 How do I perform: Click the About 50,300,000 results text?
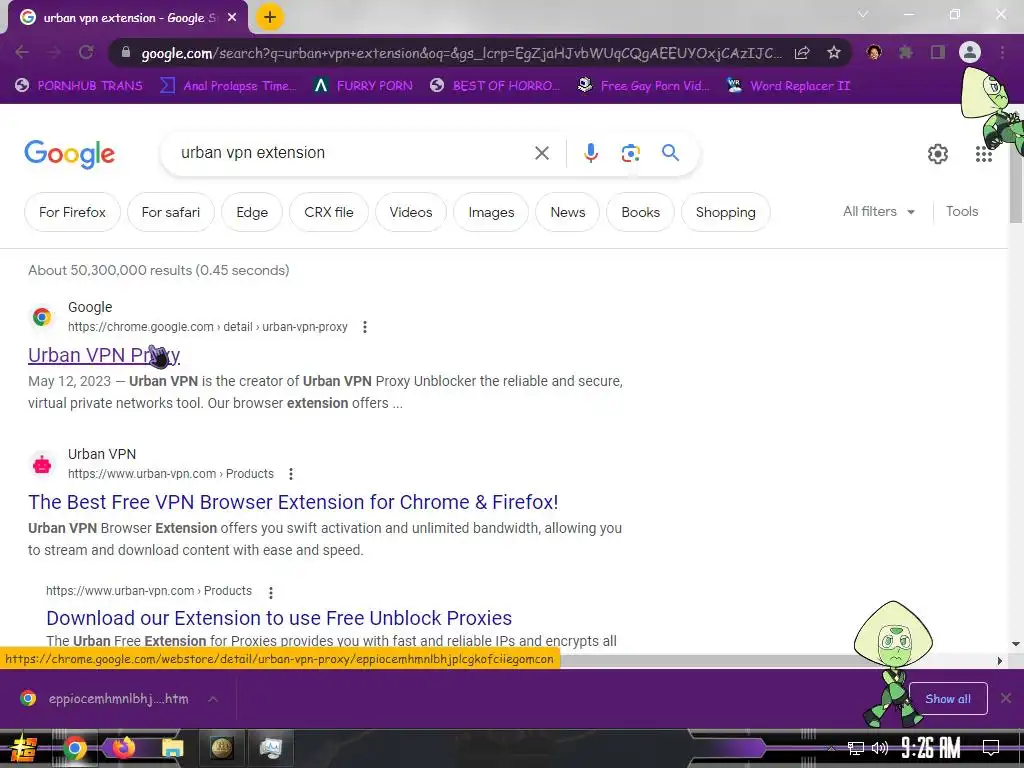[x=158, y=270]
